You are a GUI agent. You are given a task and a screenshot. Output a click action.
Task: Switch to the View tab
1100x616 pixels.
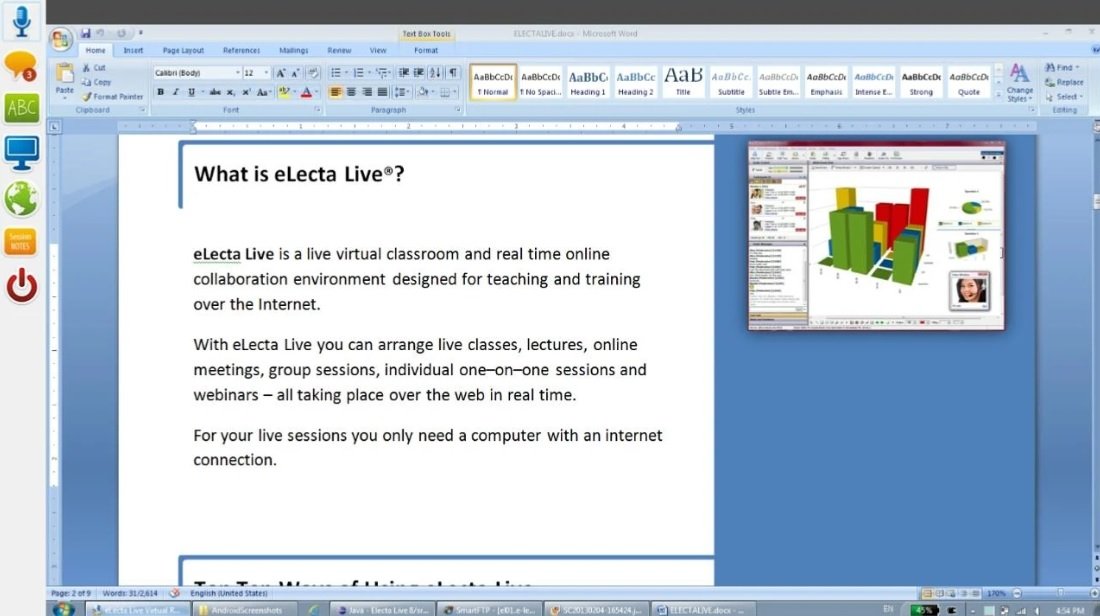pos(378,51)
